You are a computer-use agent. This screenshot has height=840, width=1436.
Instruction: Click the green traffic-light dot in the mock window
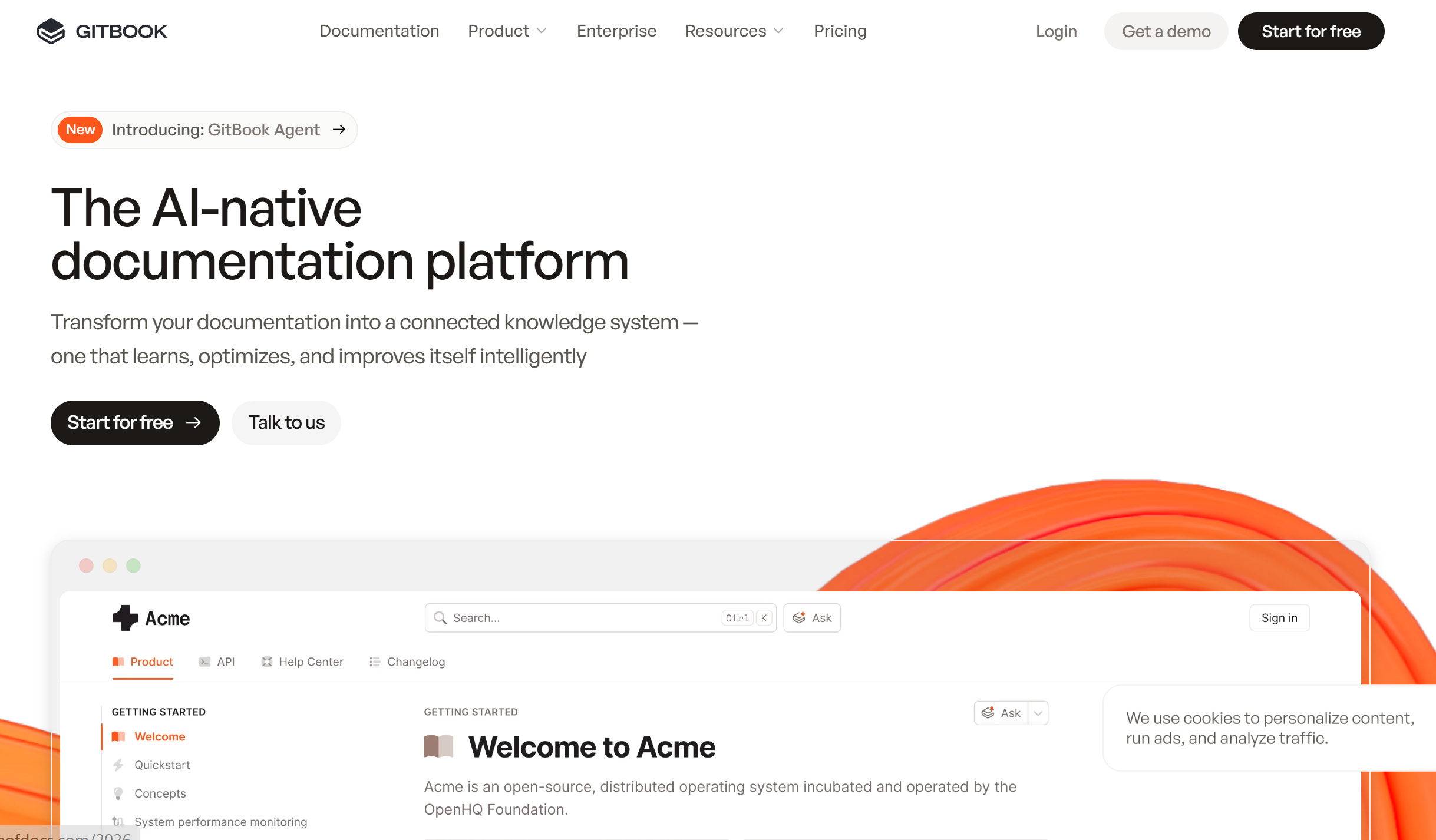(x=133, y=565)
